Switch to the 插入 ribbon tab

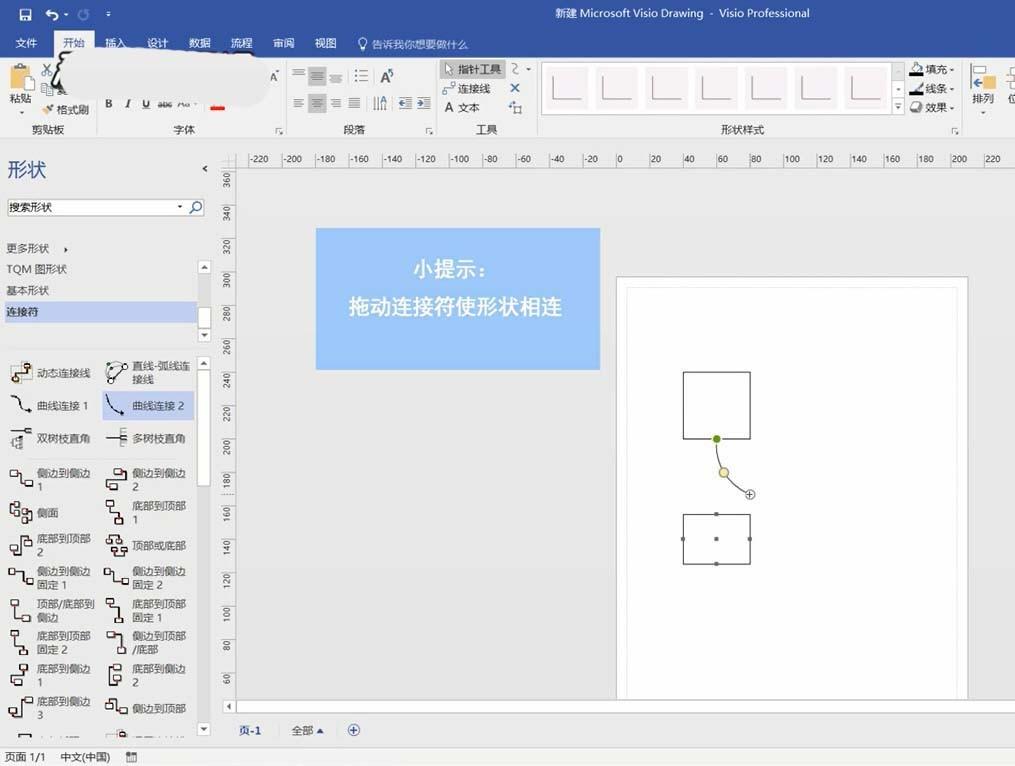click(x=114, y=43)
